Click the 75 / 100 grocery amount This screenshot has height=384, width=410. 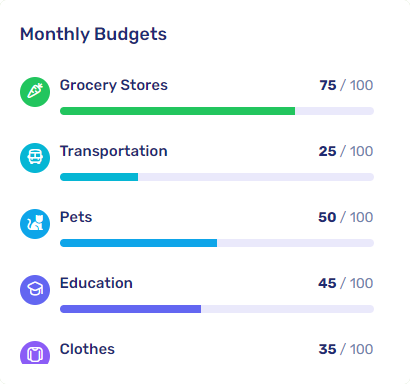[x=346, y=85]
